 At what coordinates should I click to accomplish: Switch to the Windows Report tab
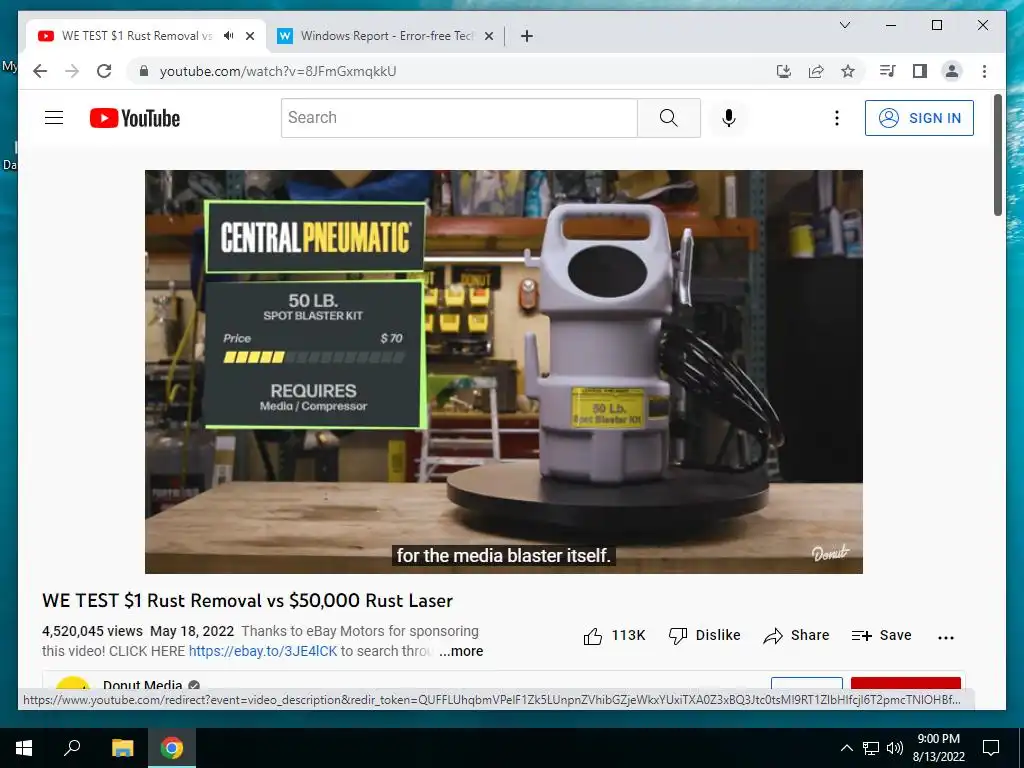click(385, 36)
